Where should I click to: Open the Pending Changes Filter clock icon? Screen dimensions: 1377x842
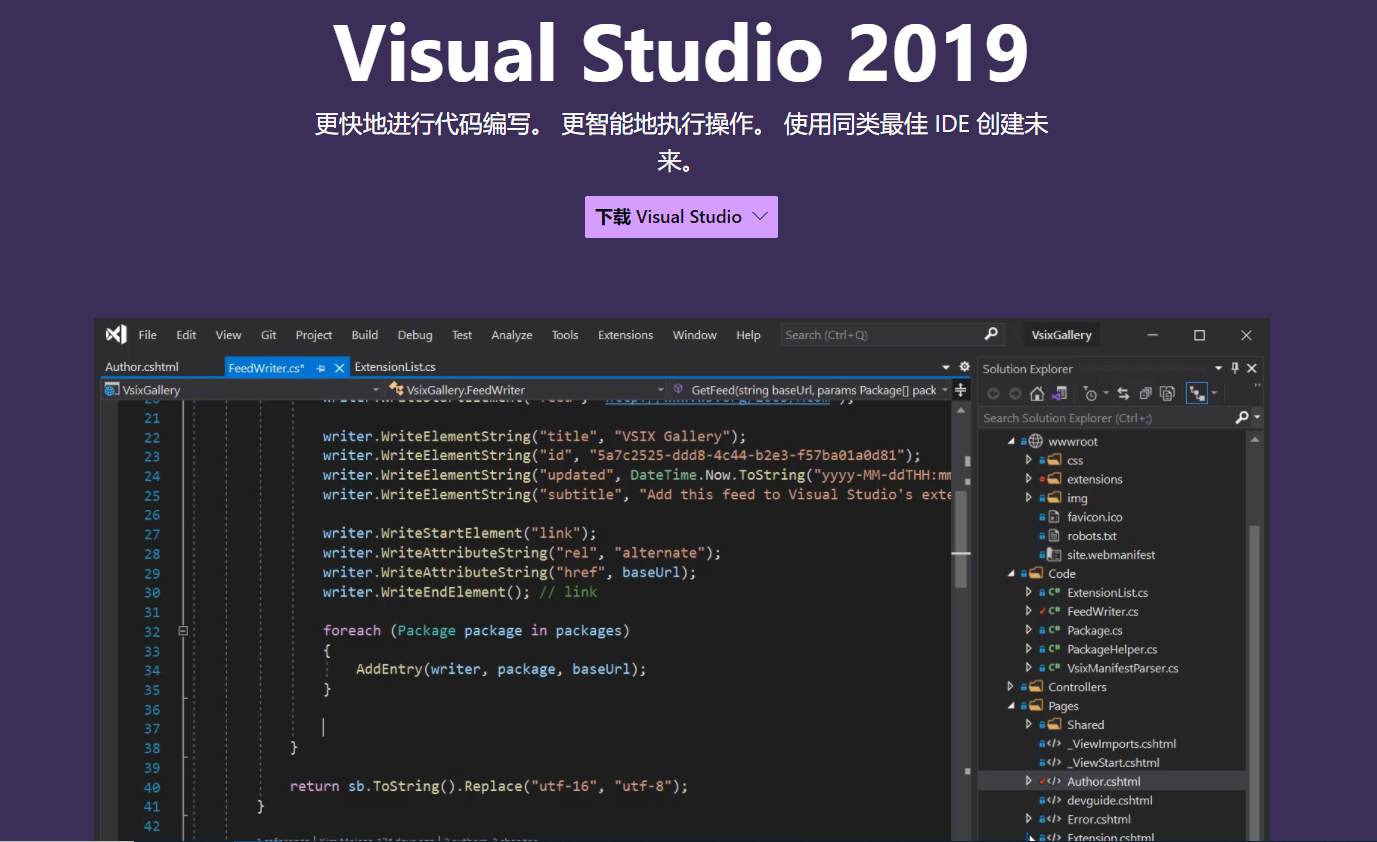(x=1090, y=394)
